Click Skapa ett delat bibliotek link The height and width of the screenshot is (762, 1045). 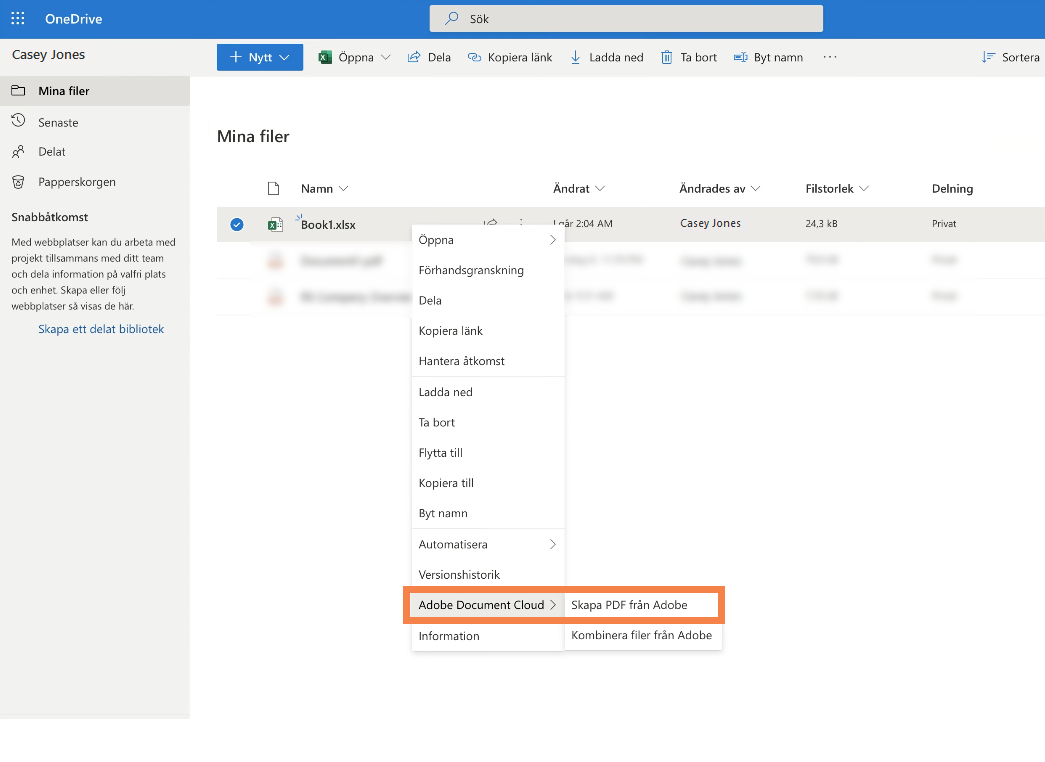(101, 329)
